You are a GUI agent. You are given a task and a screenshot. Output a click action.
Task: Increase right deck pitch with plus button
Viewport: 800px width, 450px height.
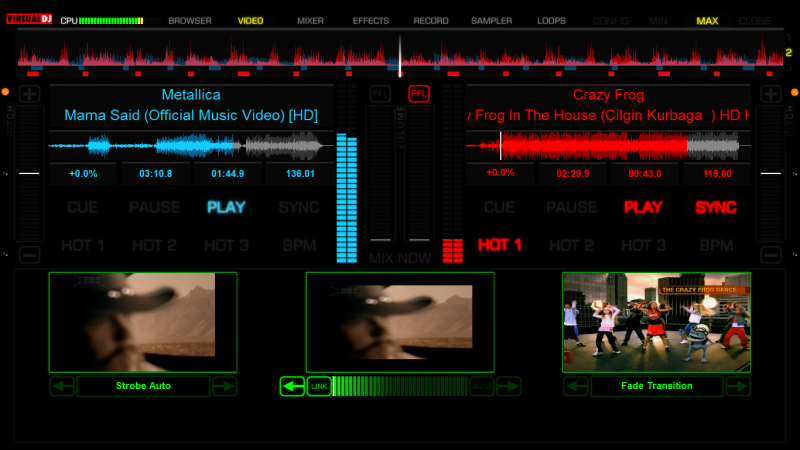click(771, 94)
